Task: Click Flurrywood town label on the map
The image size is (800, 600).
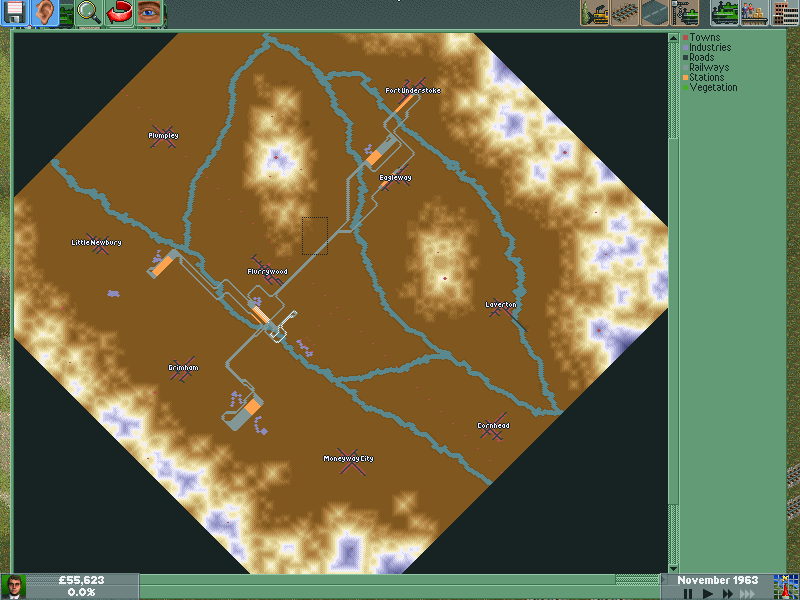Action: [267, 271]
